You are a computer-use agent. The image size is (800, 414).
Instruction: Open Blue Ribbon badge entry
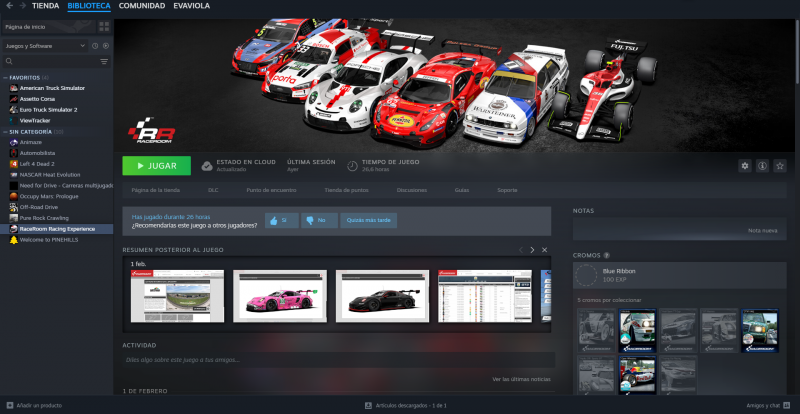680,275
